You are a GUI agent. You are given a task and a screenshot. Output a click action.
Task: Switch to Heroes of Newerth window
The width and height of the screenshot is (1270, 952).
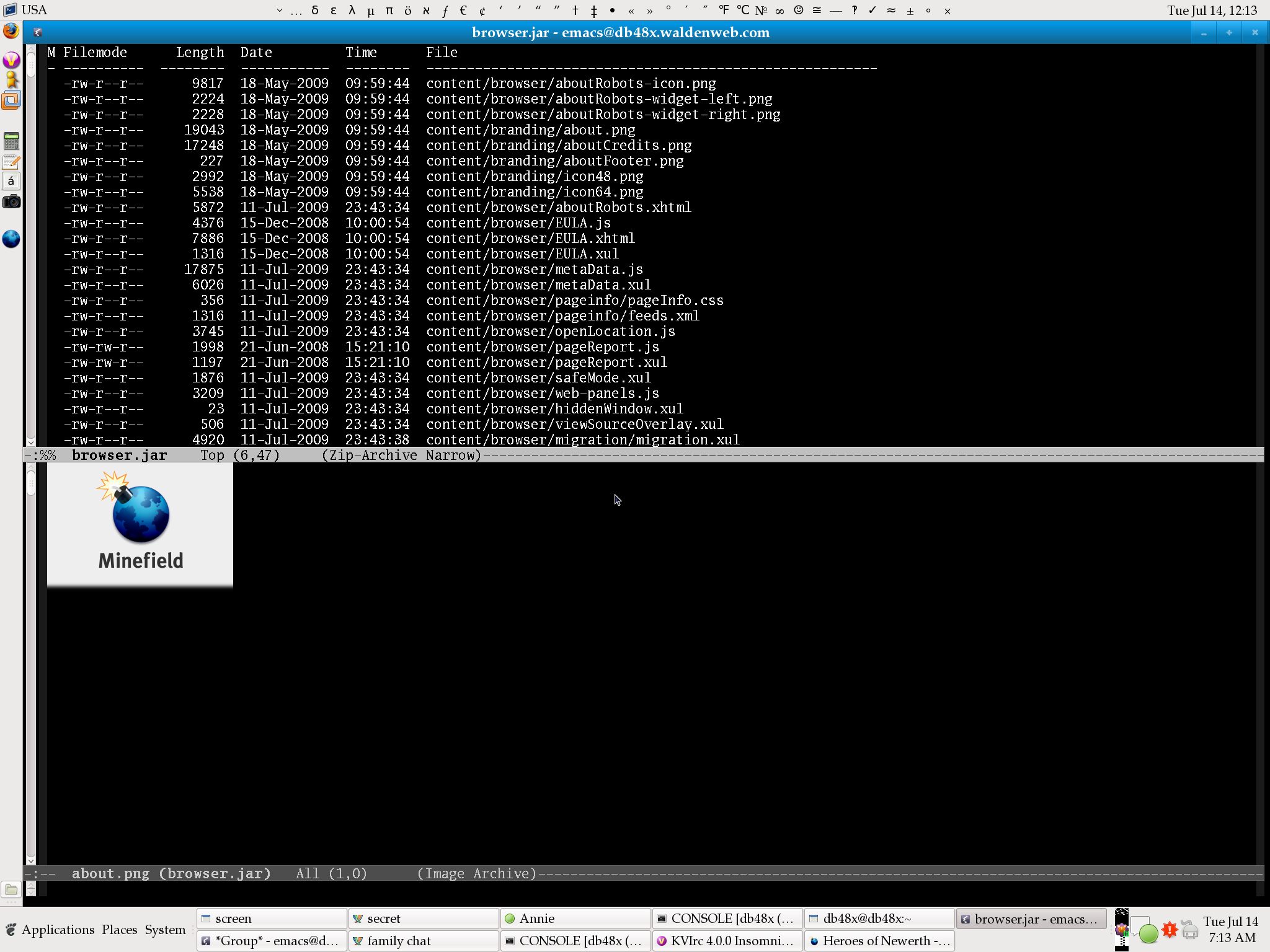pos(879,941)
